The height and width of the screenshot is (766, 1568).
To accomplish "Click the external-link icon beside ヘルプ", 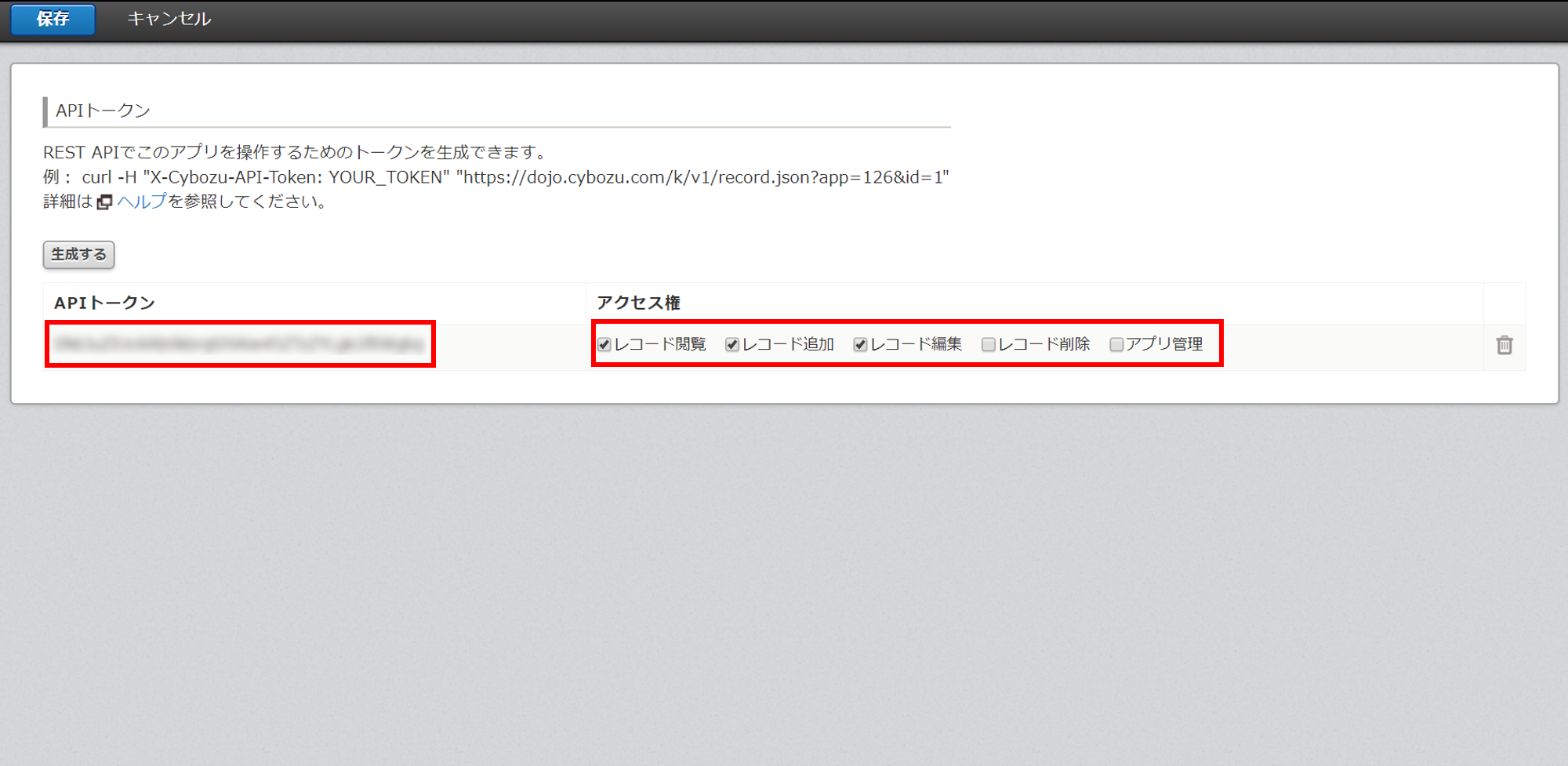I will (x=105, y=202).
